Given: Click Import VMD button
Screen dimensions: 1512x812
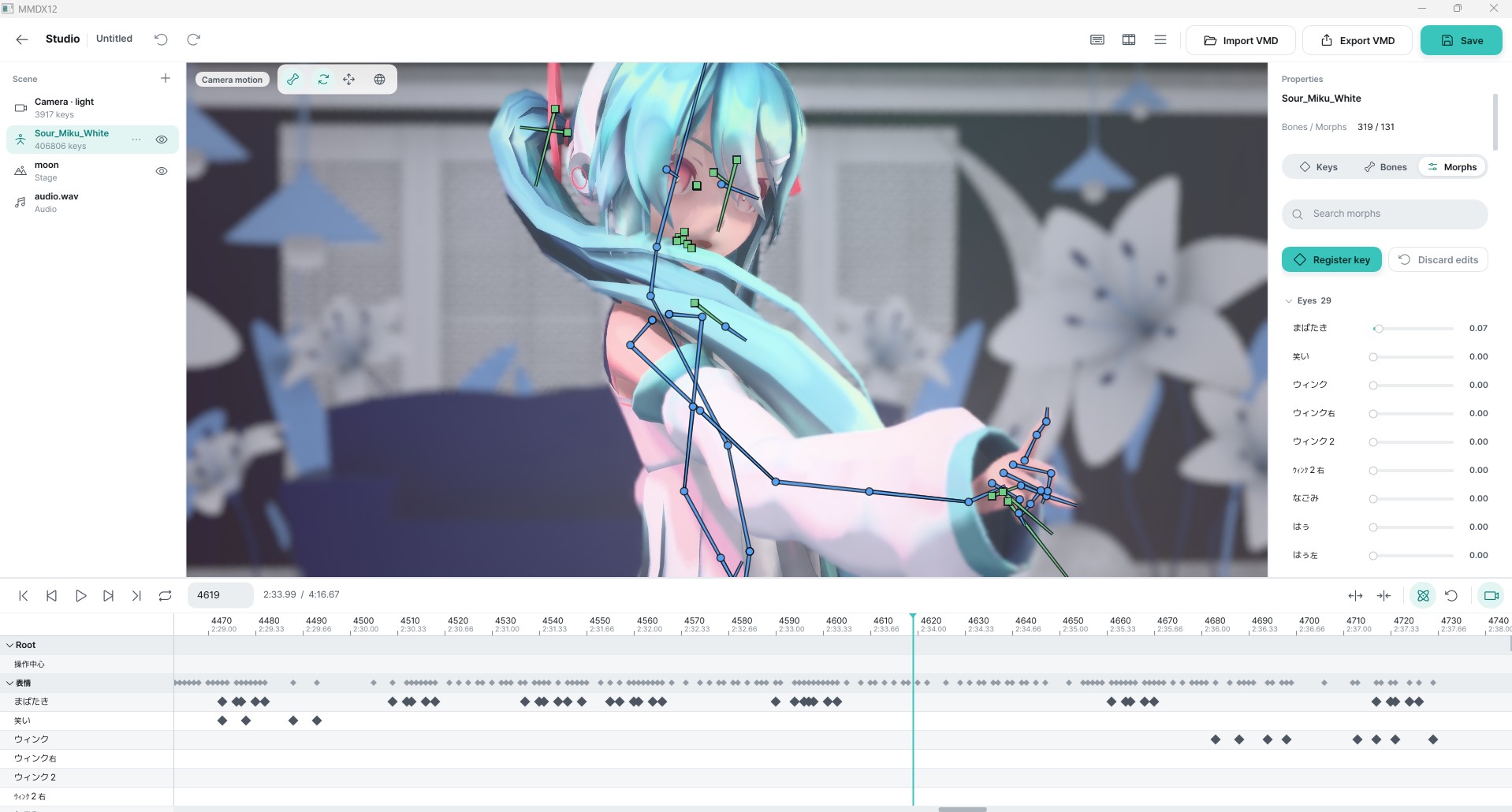Looking at the screenshot, I should (x=1241, y=41).
